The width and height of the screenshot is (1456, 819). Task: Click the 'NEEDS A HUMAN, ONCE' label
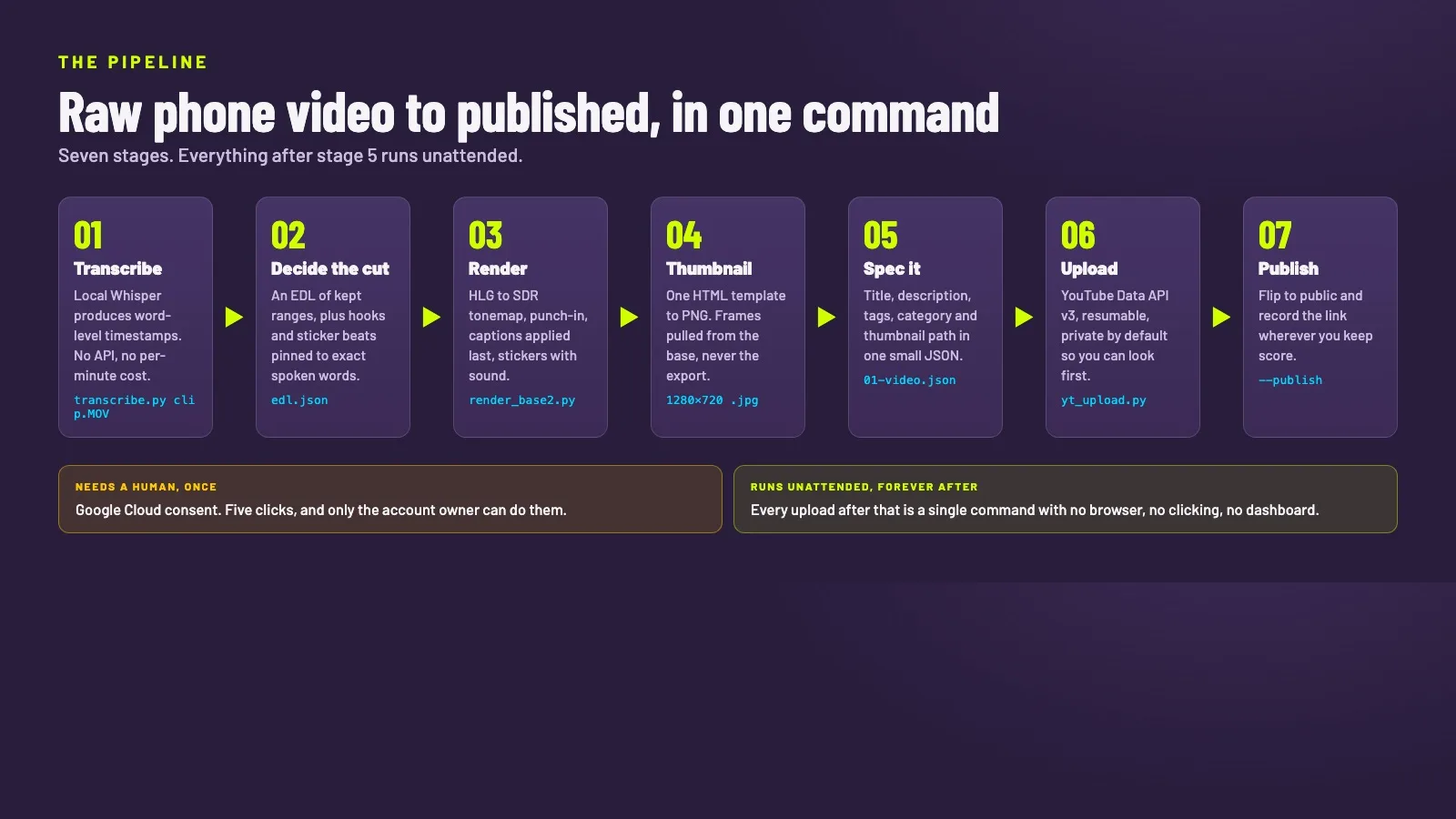(147, 487)
